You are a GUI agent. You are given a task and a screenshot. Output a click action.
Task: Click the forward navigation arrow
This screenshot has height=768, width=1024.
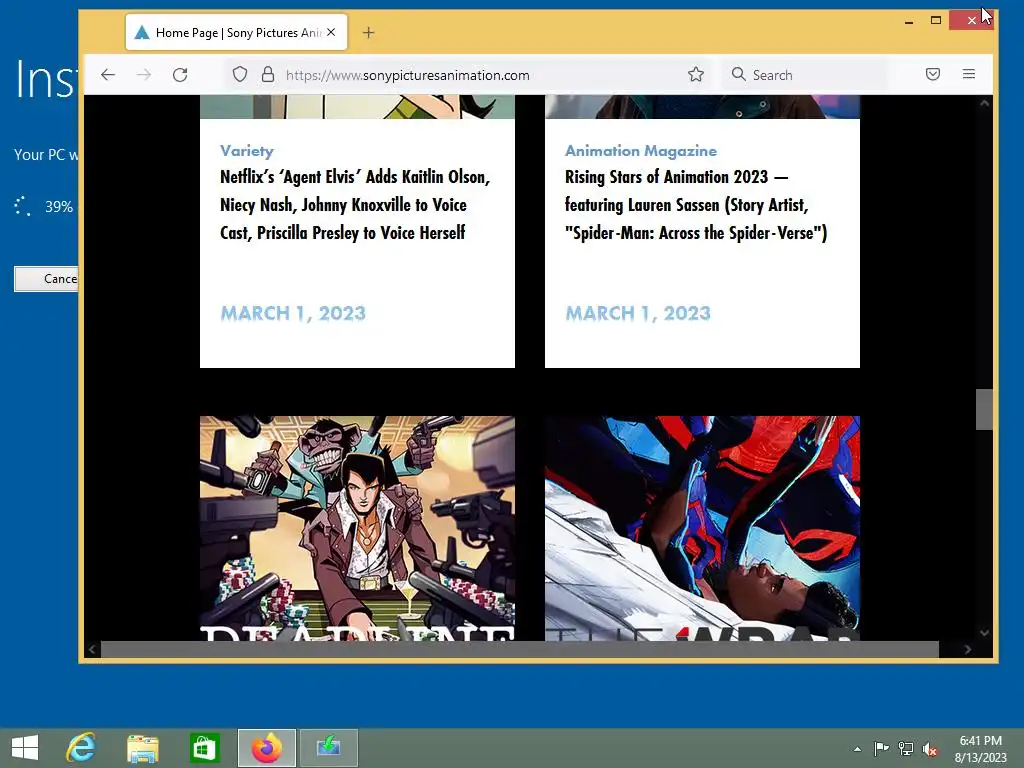[x=144, y=75]
